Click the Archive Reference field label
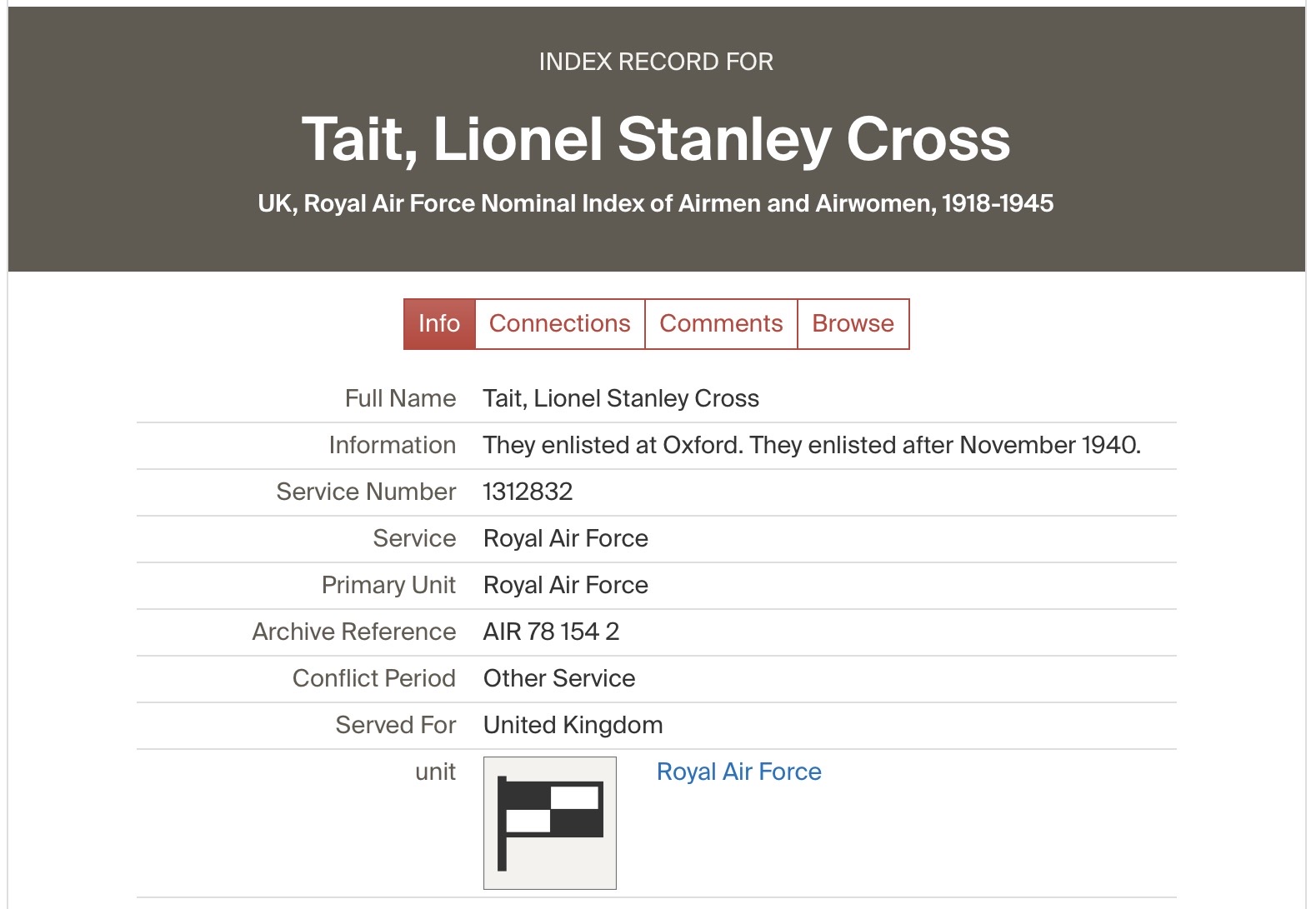Viewport: 1316px width, 909px height. tap(354, 632)
